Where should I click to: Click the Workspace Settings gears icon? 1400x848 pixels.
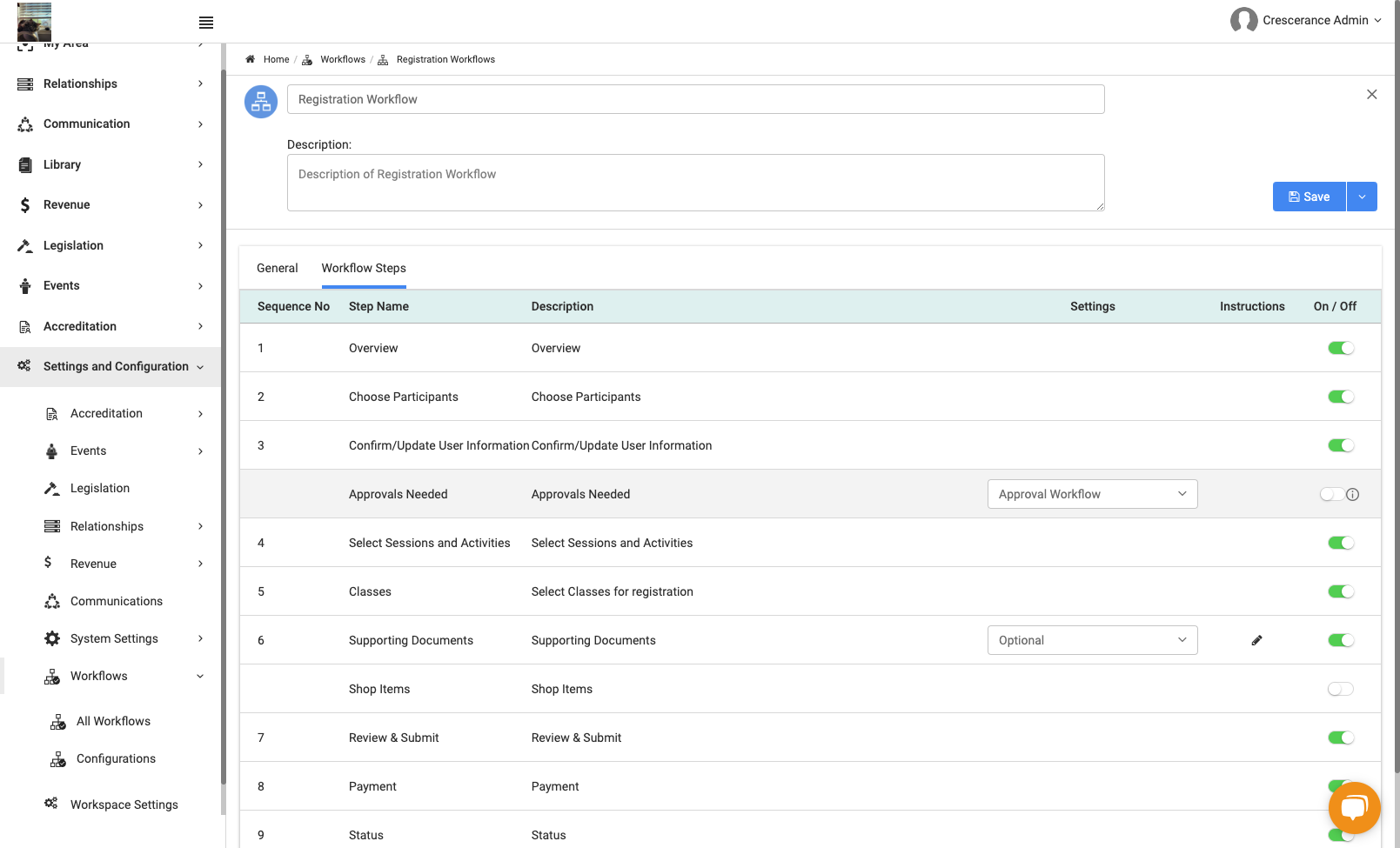click(x=51, y=803)
